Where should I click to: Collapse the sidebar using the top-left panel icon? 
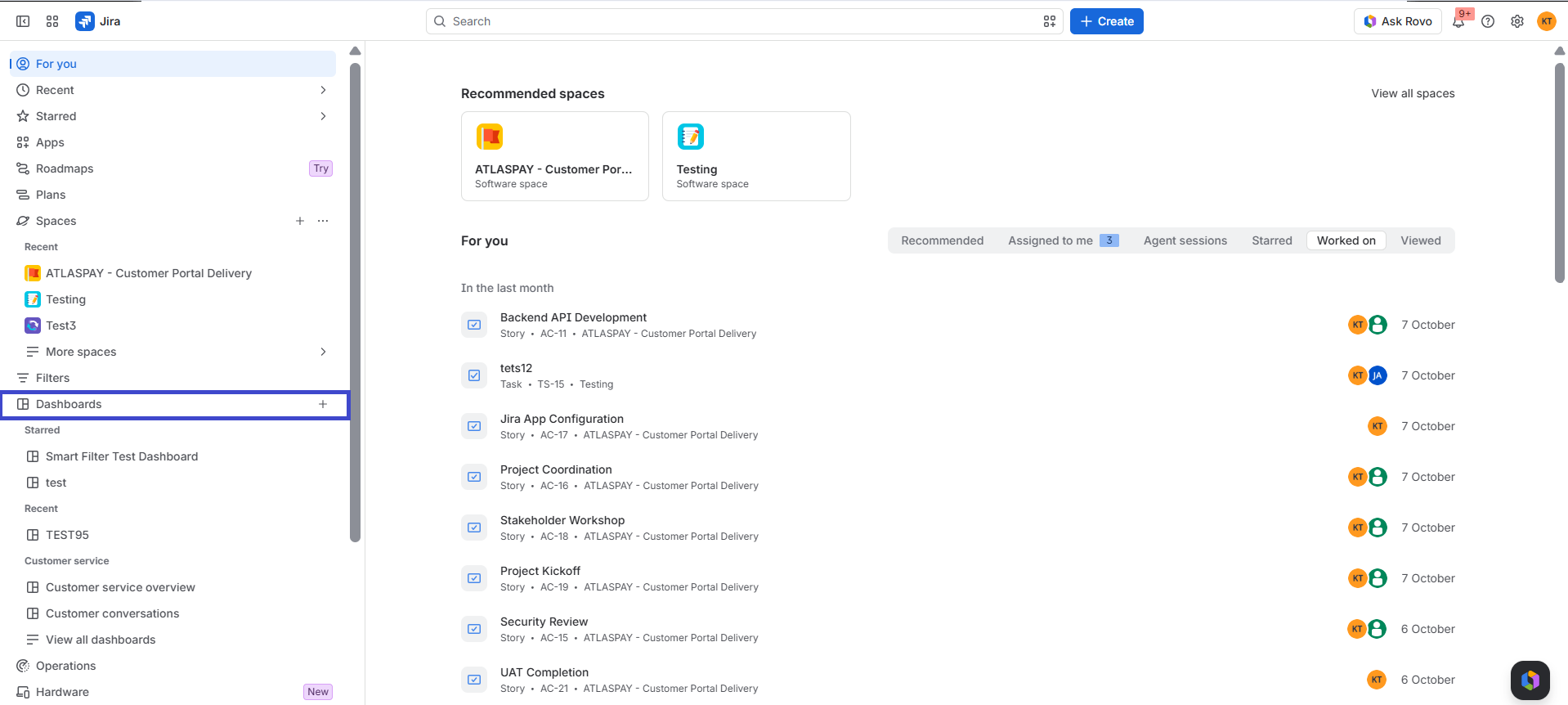(x=23, y=21)
